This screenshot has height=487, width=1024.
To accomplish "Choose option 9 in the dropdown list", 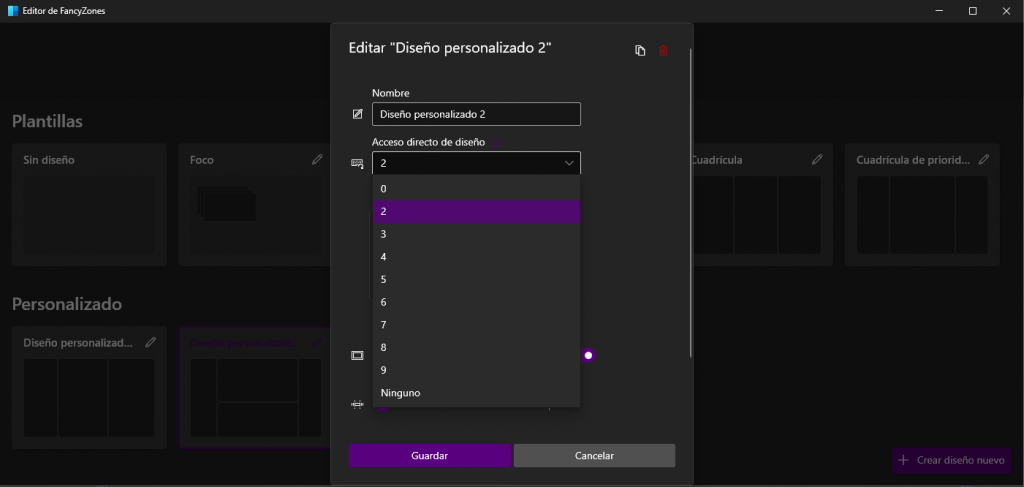I will pos(476,370).
